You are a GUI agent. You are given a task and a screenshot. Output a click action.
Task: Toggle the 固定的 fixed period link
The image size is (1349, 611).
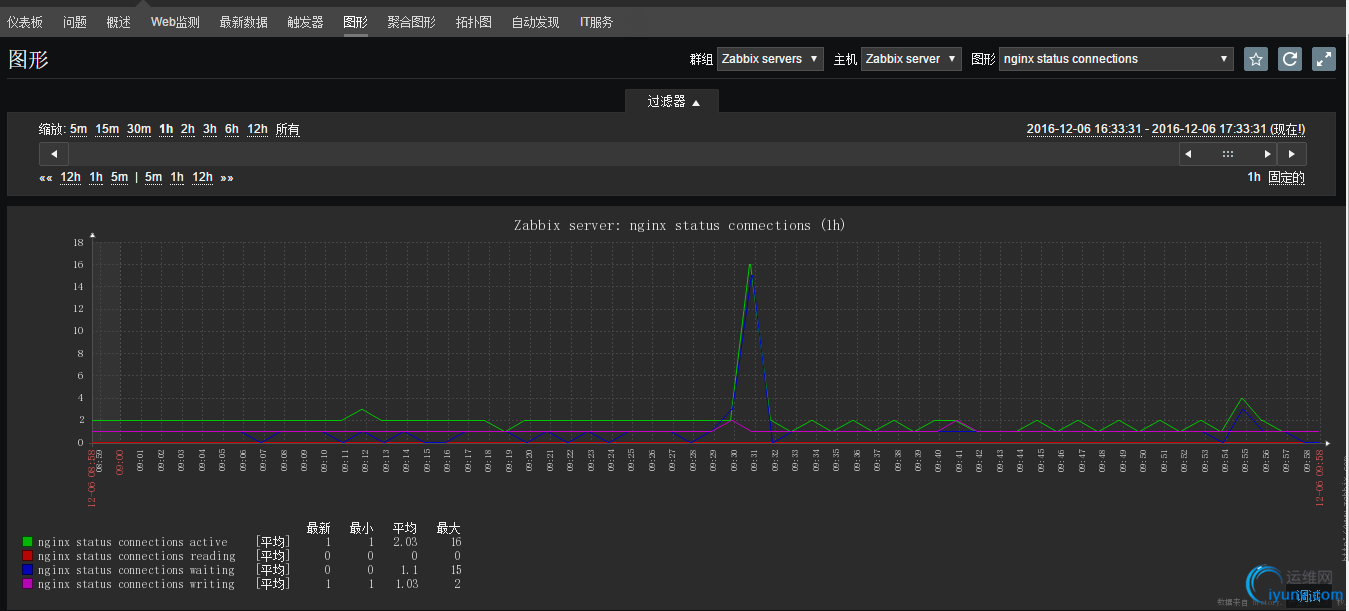(1287, 178)
